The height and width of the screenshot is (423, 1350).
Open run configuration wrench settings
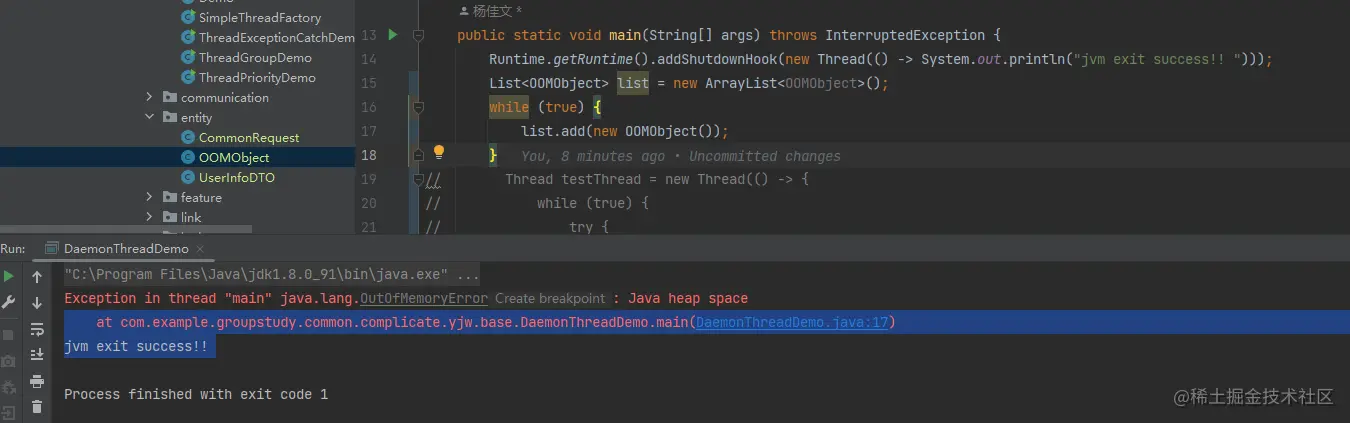[x=9, y=302]
